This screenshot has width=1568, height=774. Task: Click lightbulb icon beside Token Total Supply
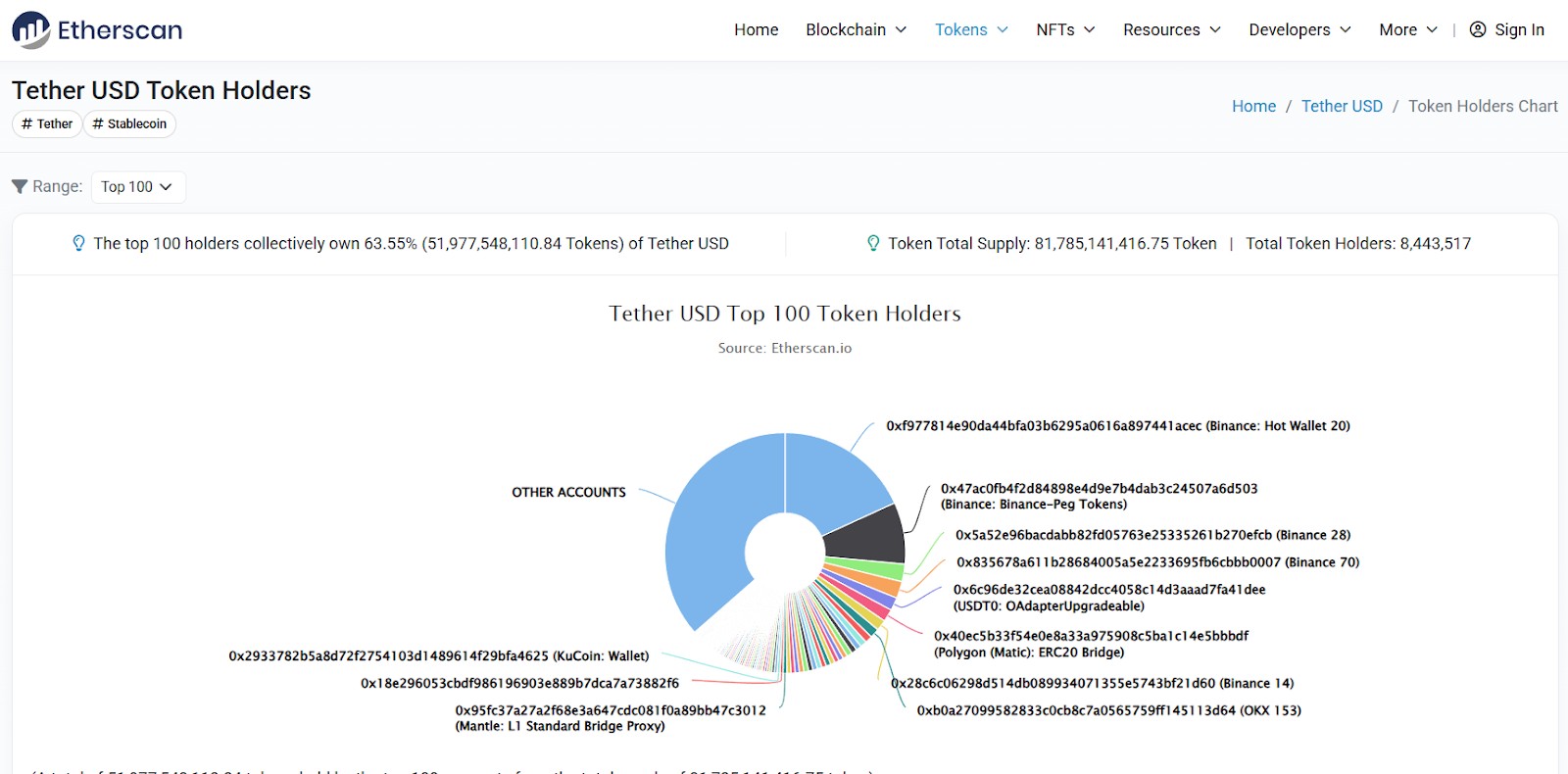tap(873, 243)
